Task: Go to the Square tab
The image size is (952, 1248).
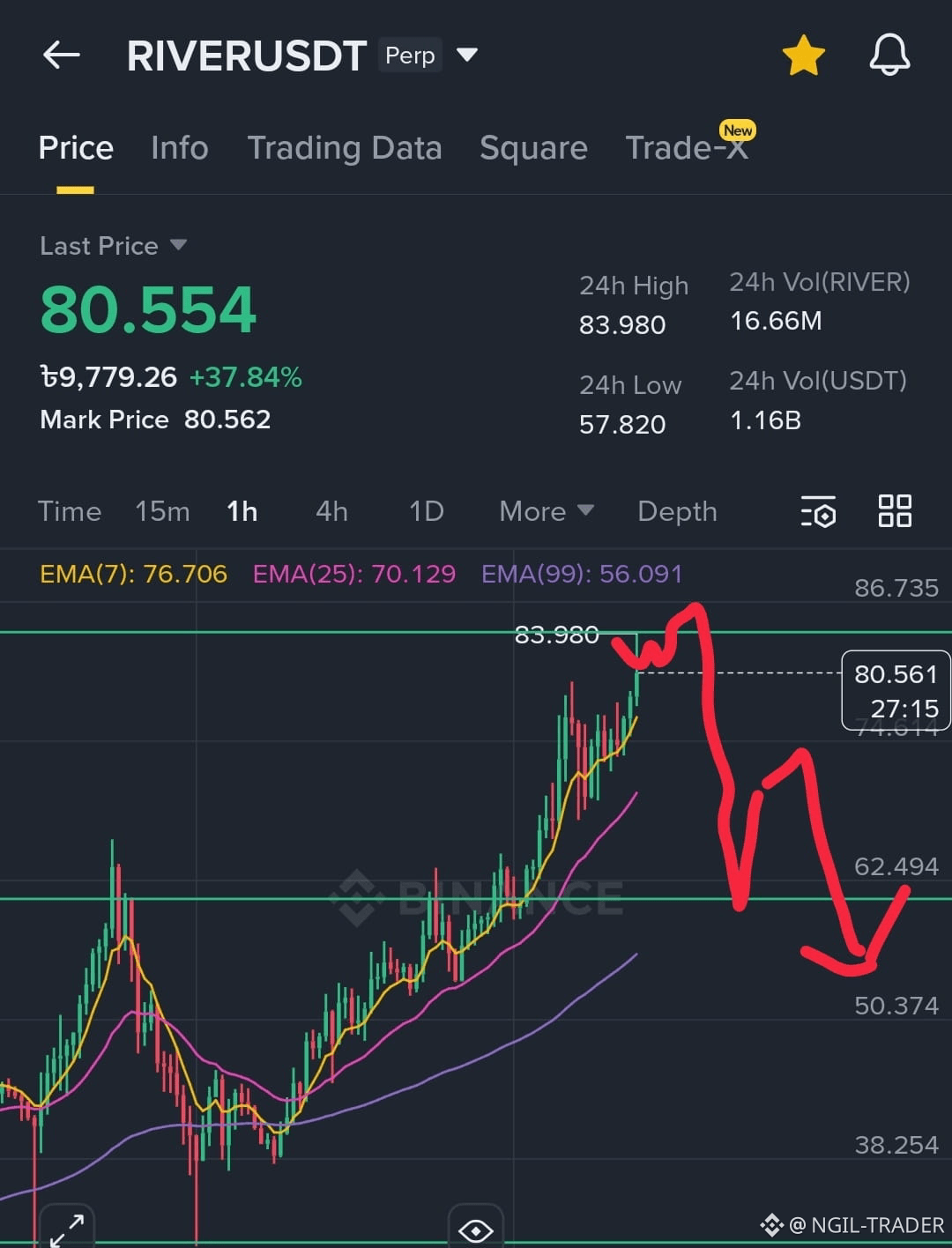Action: 533,148
